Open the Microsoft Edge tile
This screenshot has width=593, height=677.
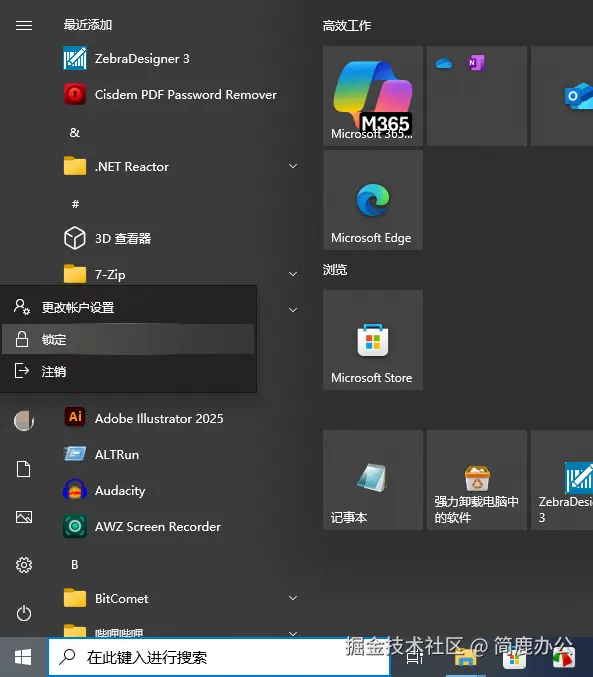pos(373,200)
